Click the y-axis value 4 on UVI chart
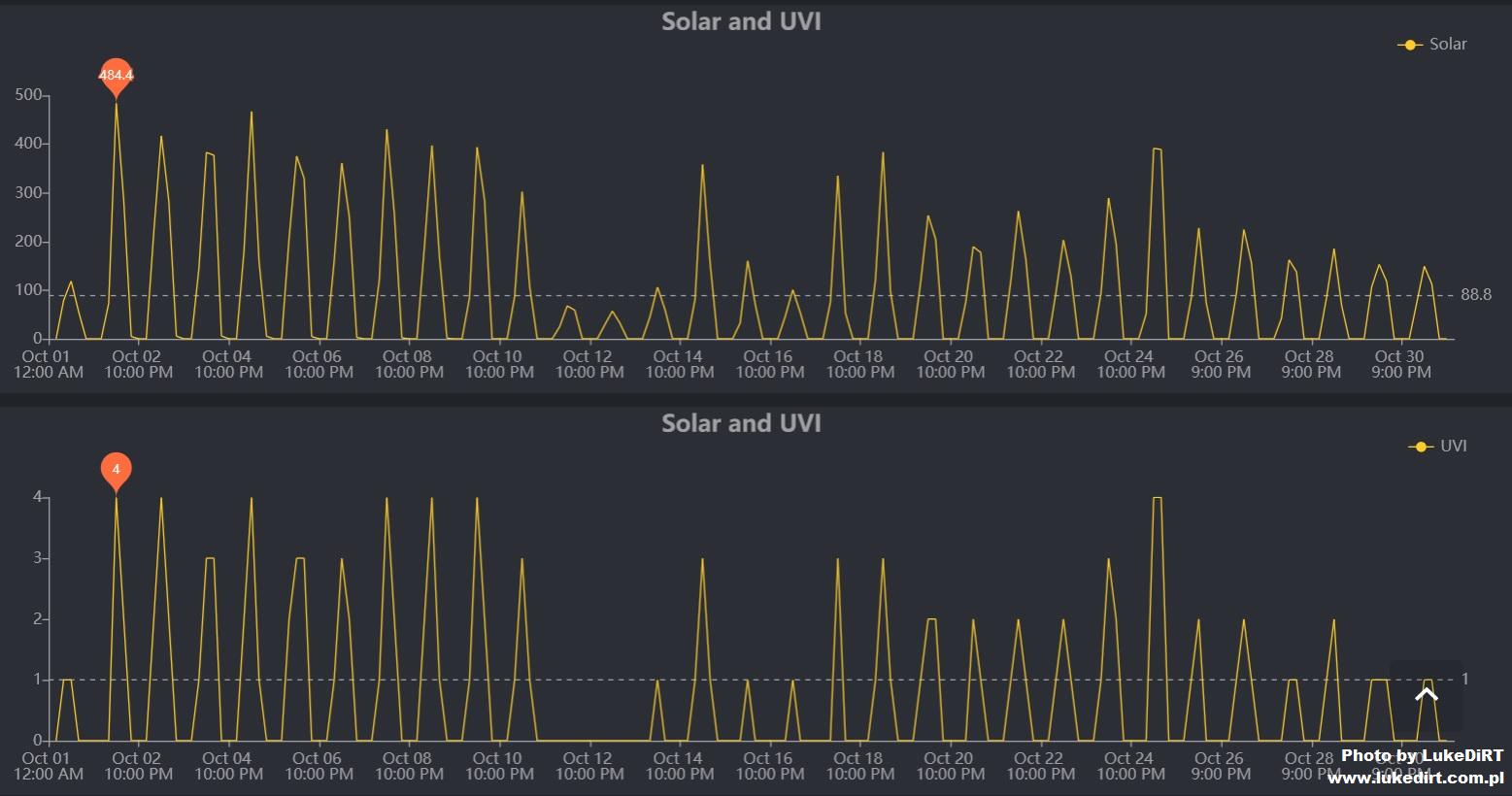1512x796 pixels. (38, 497)
